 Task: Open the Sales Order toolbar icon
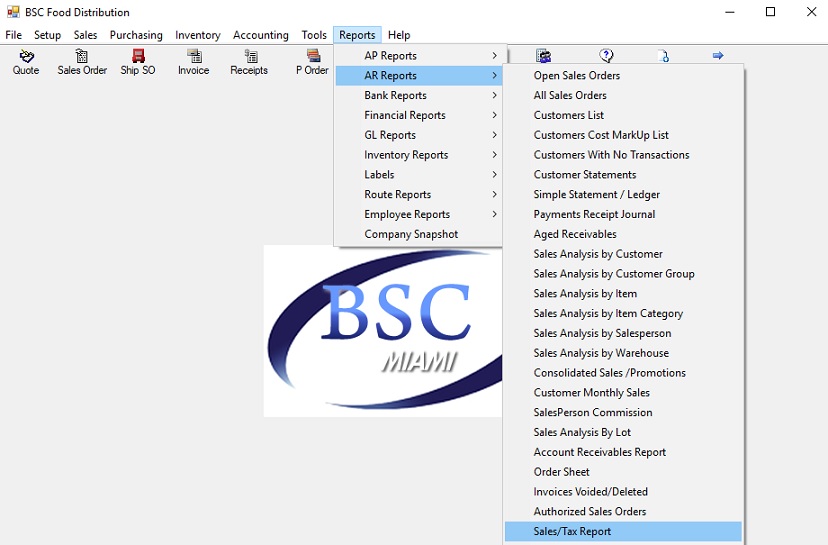click(82, 56)
